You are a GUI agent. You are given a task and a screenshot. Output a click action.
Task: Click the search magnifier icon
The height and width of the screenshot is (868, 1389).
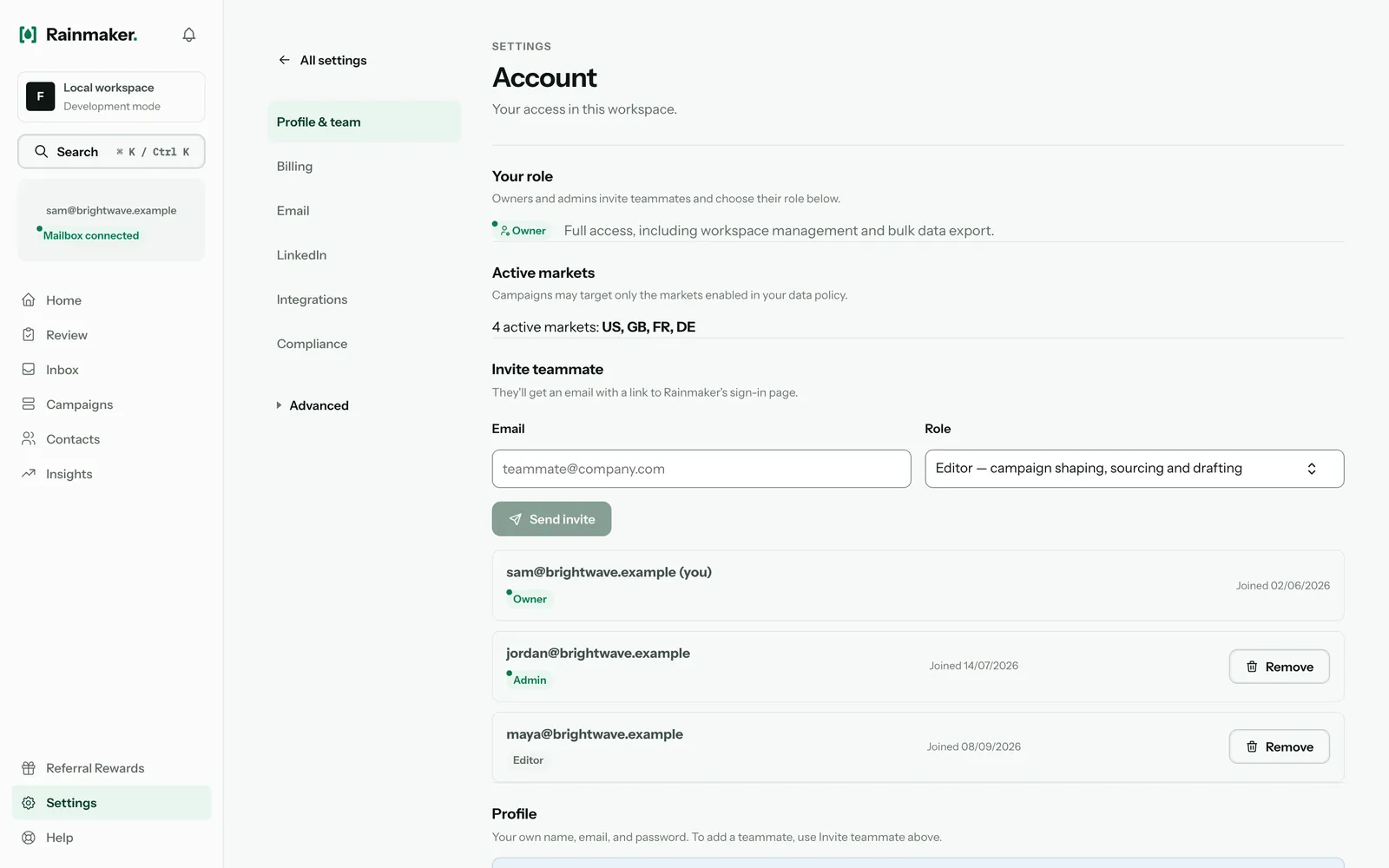(x=41, y=151)
